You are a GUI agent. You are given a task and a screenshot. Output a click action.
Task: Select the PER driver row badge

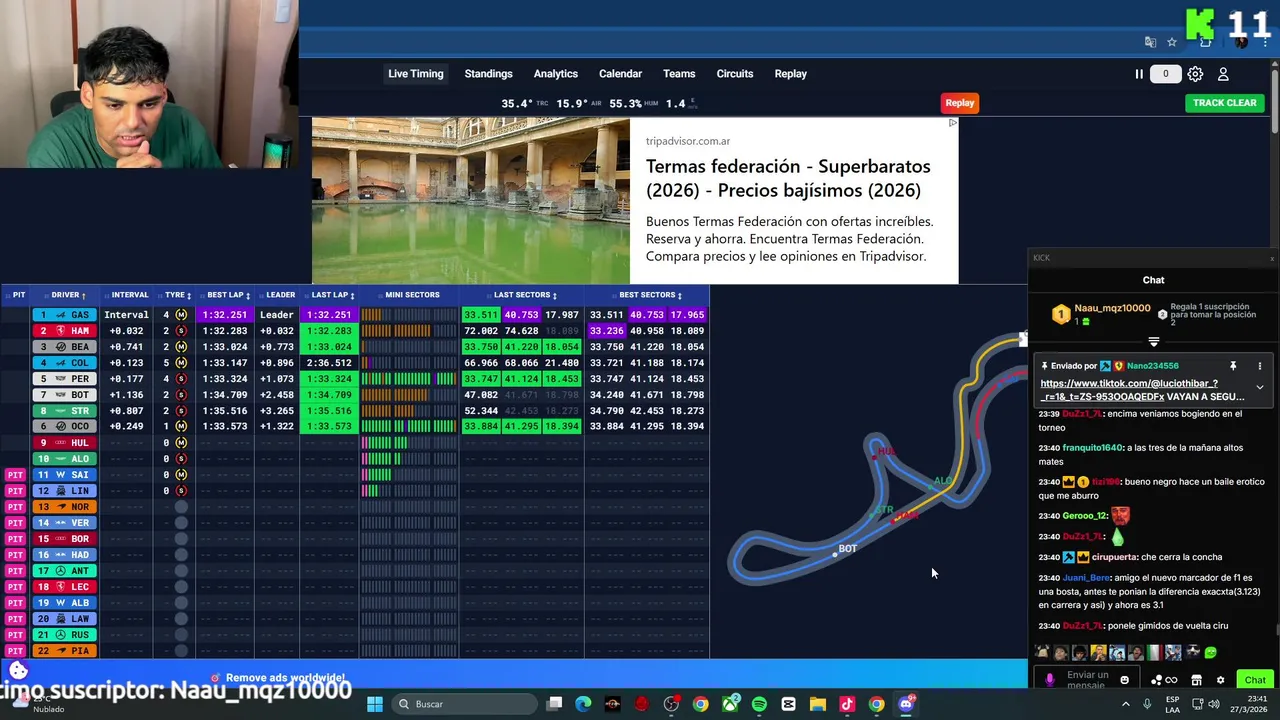pos(65,379)
